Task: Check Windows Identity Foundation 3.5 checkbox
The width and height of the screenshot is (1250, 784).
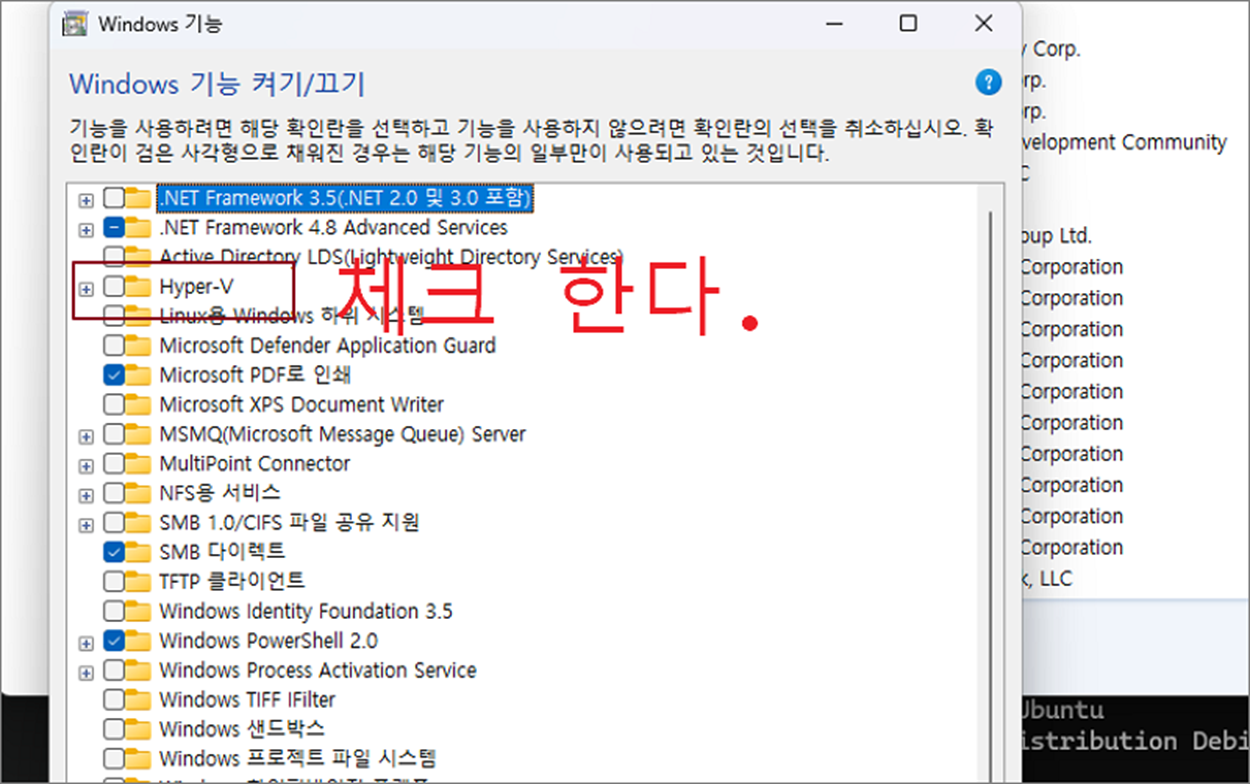Action: tap(113, 611)
